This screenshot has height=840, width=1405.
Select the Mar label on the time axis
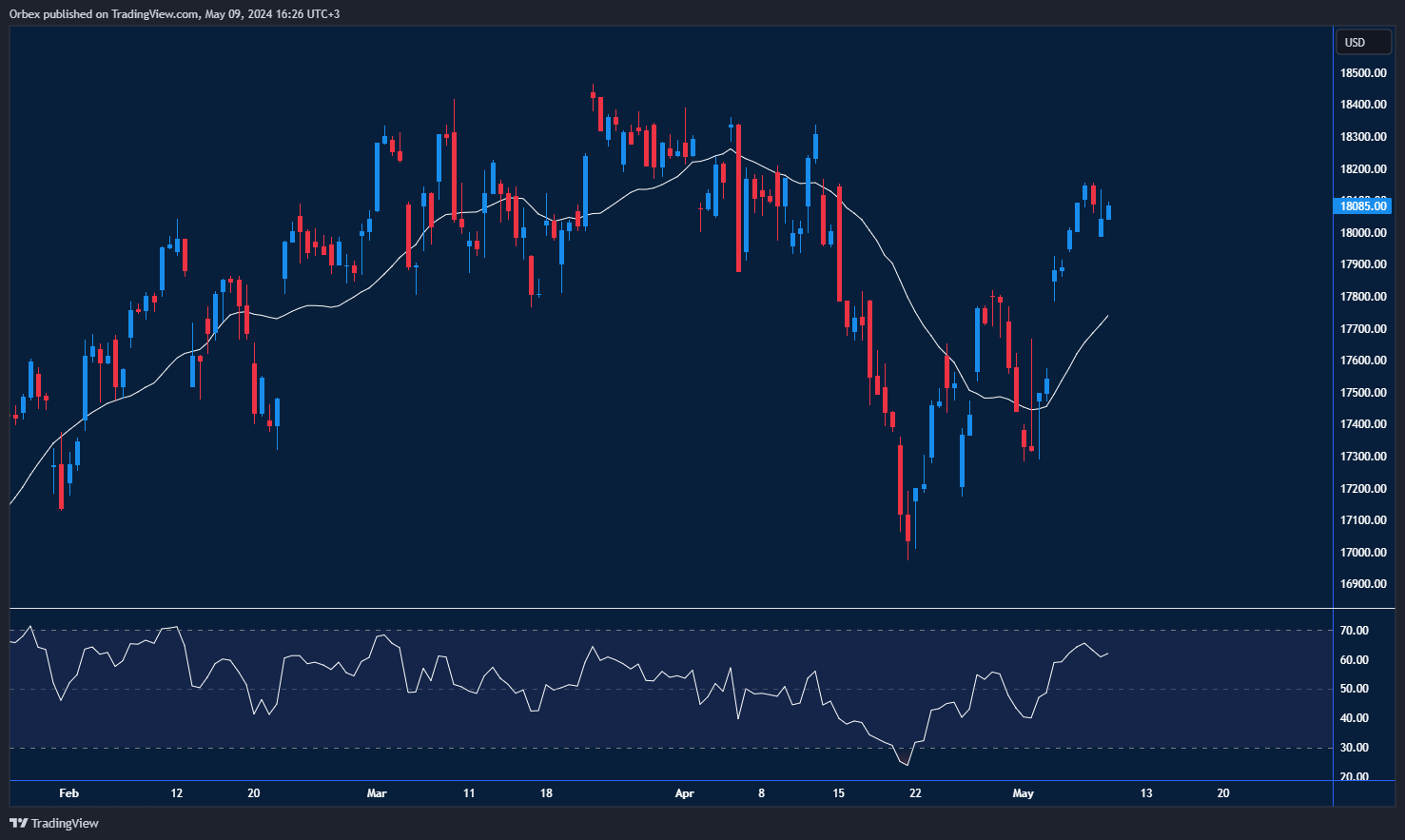click(377, 792)
